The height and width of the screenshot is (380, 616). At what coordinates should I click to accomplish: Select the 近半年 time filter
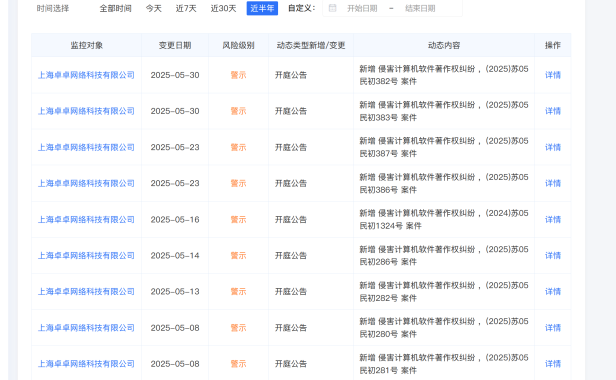coord(262,8)
